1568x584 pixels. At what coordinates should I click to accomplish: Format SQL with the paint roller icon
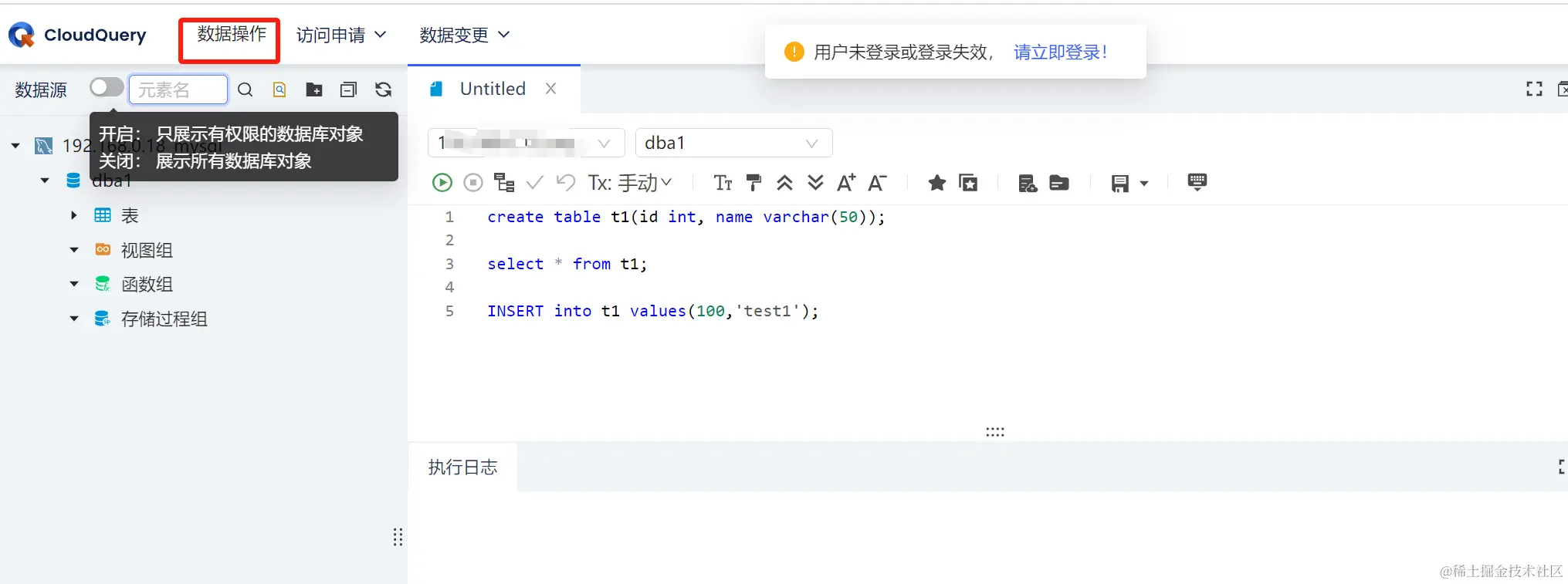754,183
